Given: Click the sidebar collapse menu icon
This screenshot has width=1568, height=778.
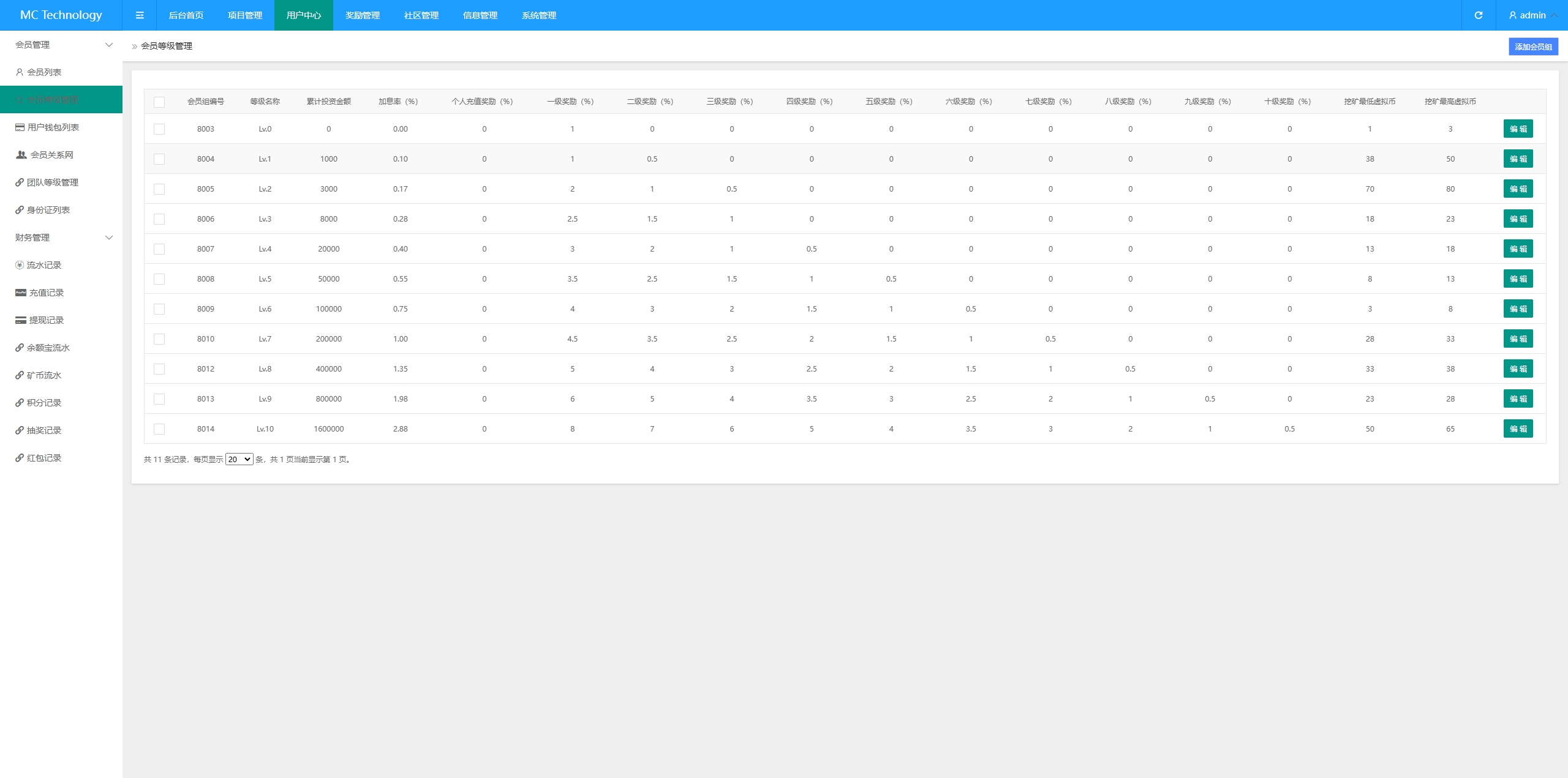Looking at the screenshot, I should pyautogui.click(x=140, y=15).
